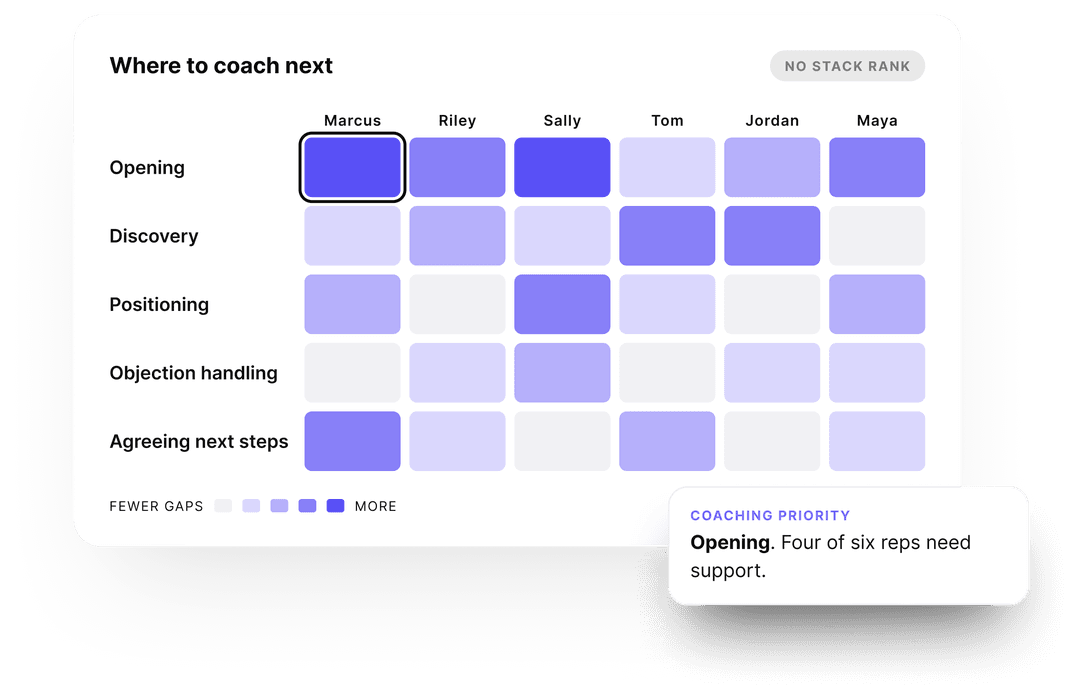Click Riley's Discovery cell
This screenshot has height=691, width=1076.
(x=457, y=235)
